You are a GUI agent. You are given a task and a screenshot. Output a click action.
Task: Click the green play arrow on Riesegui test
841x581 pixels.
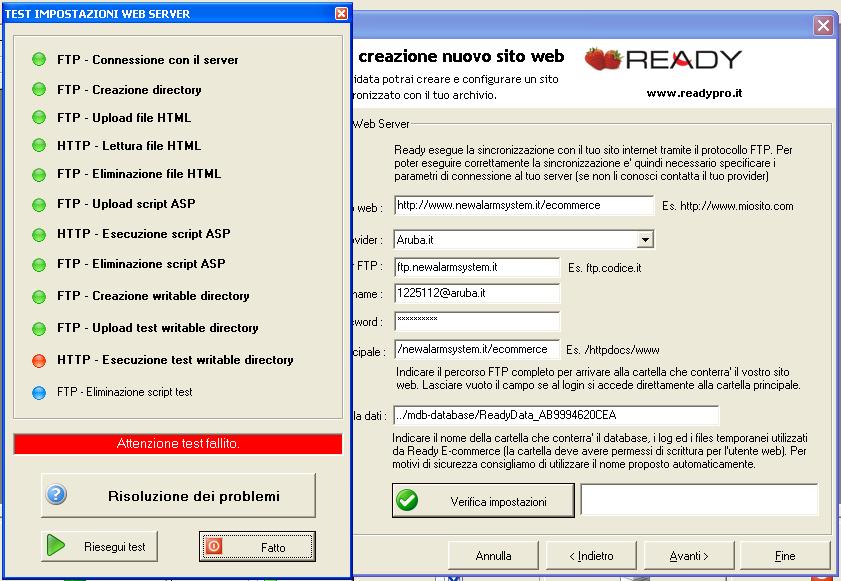click(55, 546)
